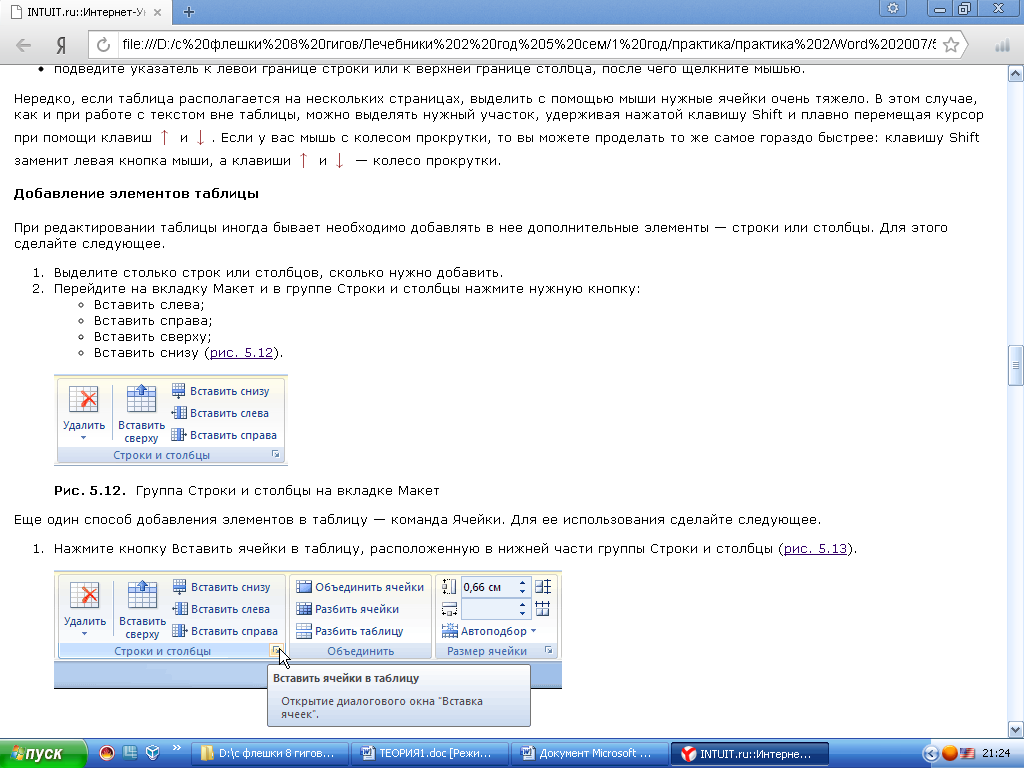Click the INTUIT.ru taskbar button
This screenshot has height=768, width=1024.
[x=750, y=754]
